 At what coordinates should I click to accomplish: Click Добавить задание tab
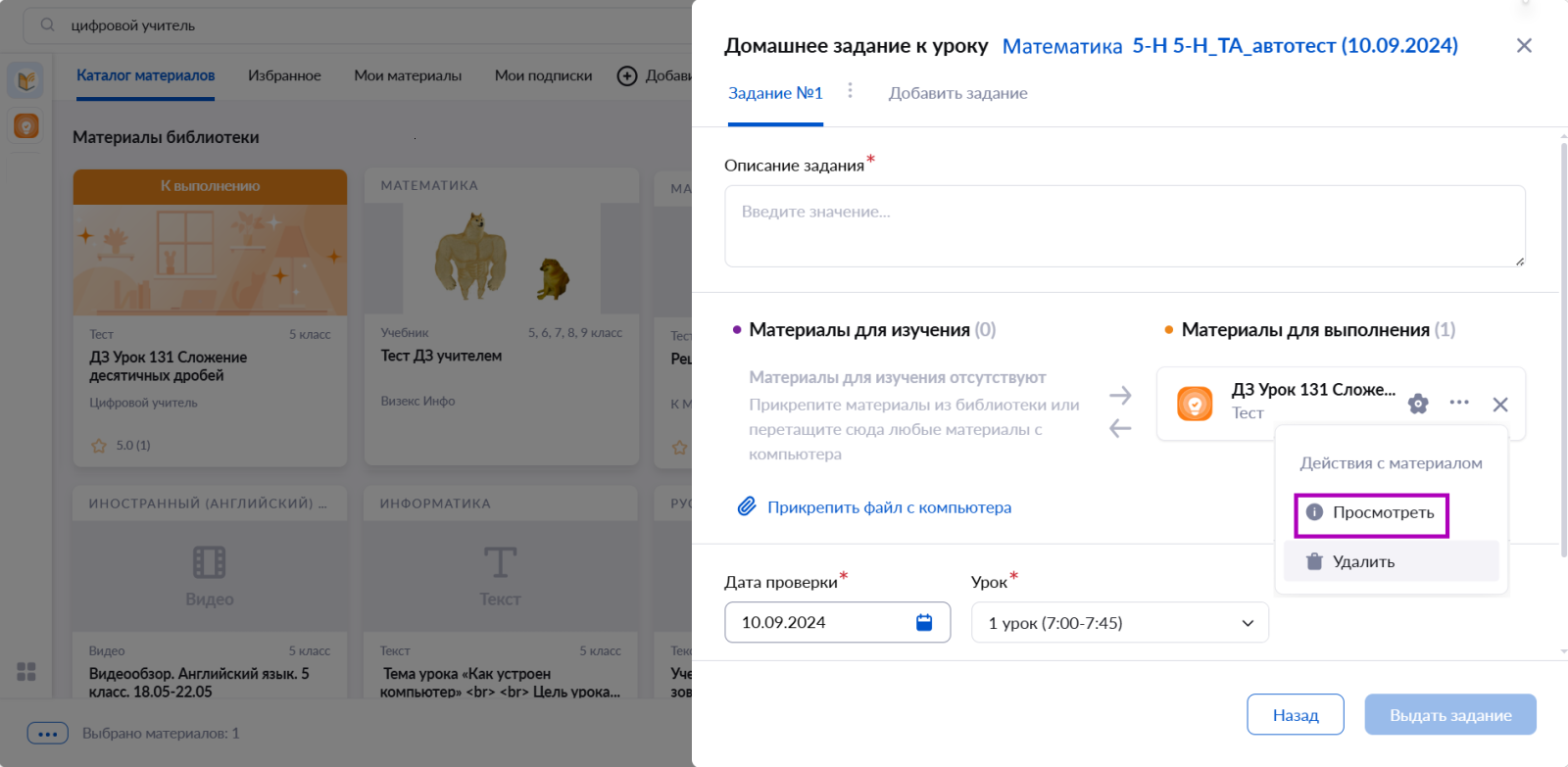(x=958, y=93)
